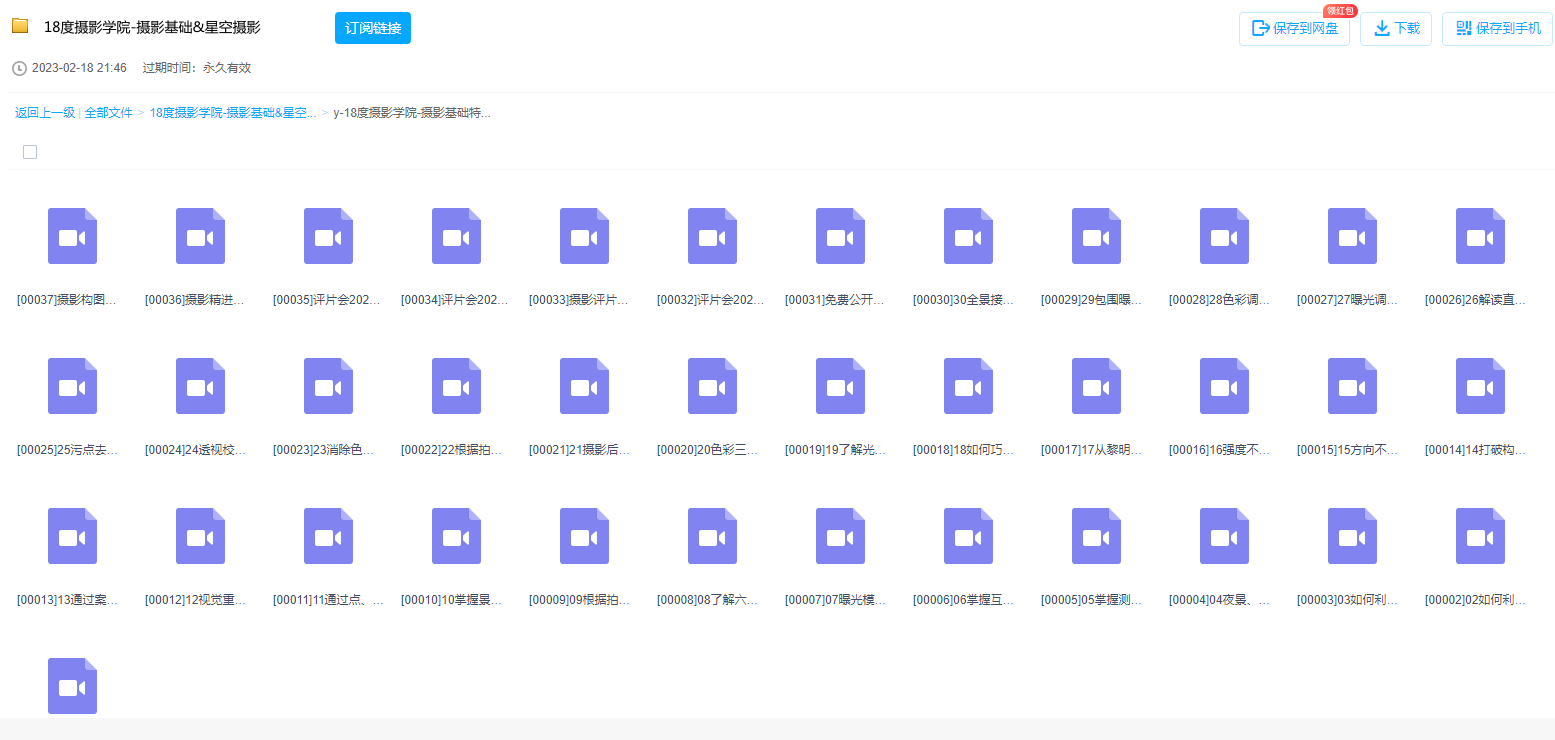Open video icon for [00015]15方向不
This screenshot has height=740, width=1555.
[1352, 386]
